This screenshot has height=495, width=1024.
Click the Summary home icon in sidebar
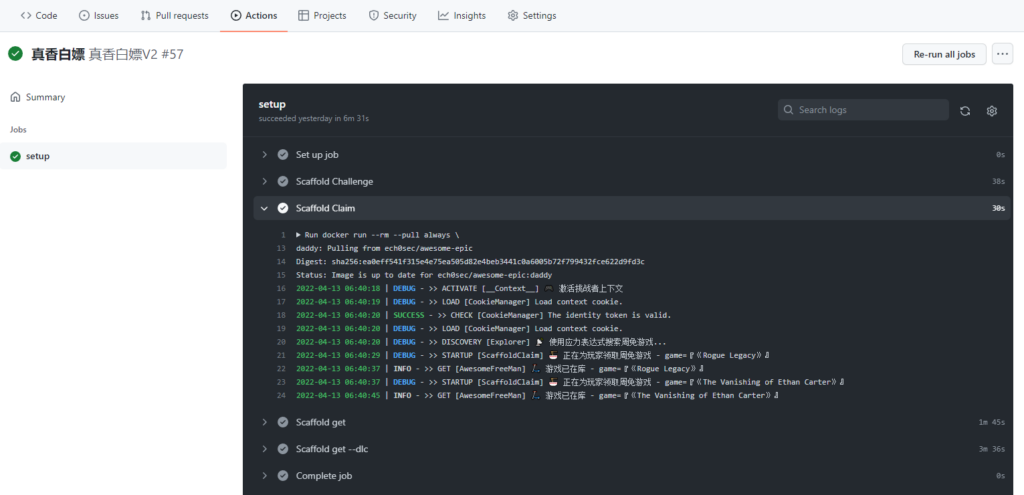coord(15,97)
